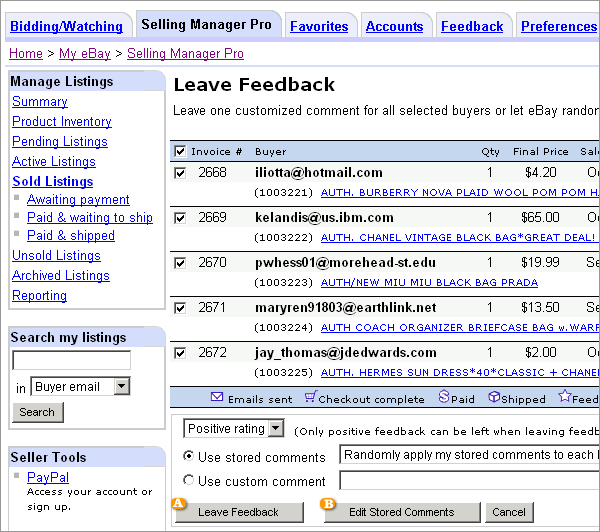Screen dimensions: 600x532
Task: Open Unsold Listings in sidebar
Action: coord(56,255)
